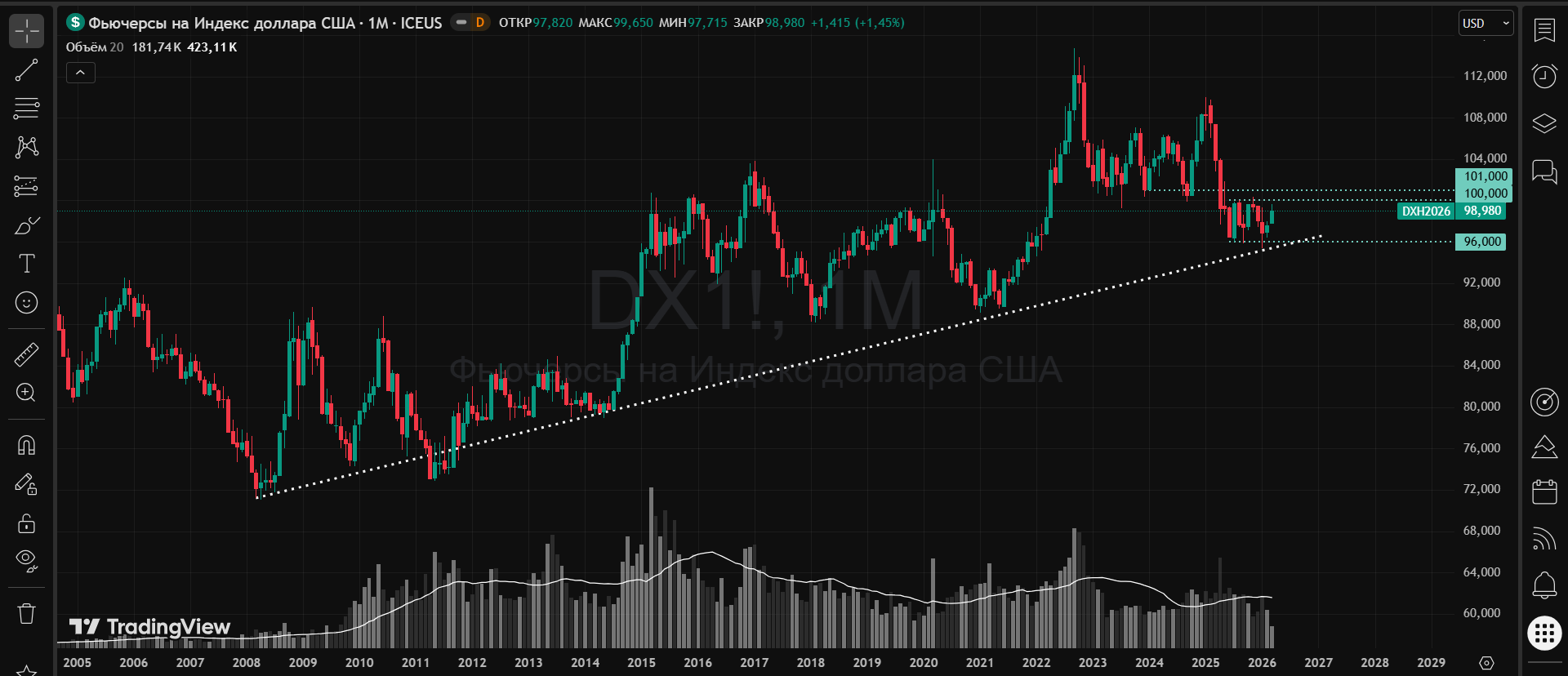This screenshot has width=1568, height=676.
Task: Click the DXH2026 contract label
Action: tap(1426, 211)
